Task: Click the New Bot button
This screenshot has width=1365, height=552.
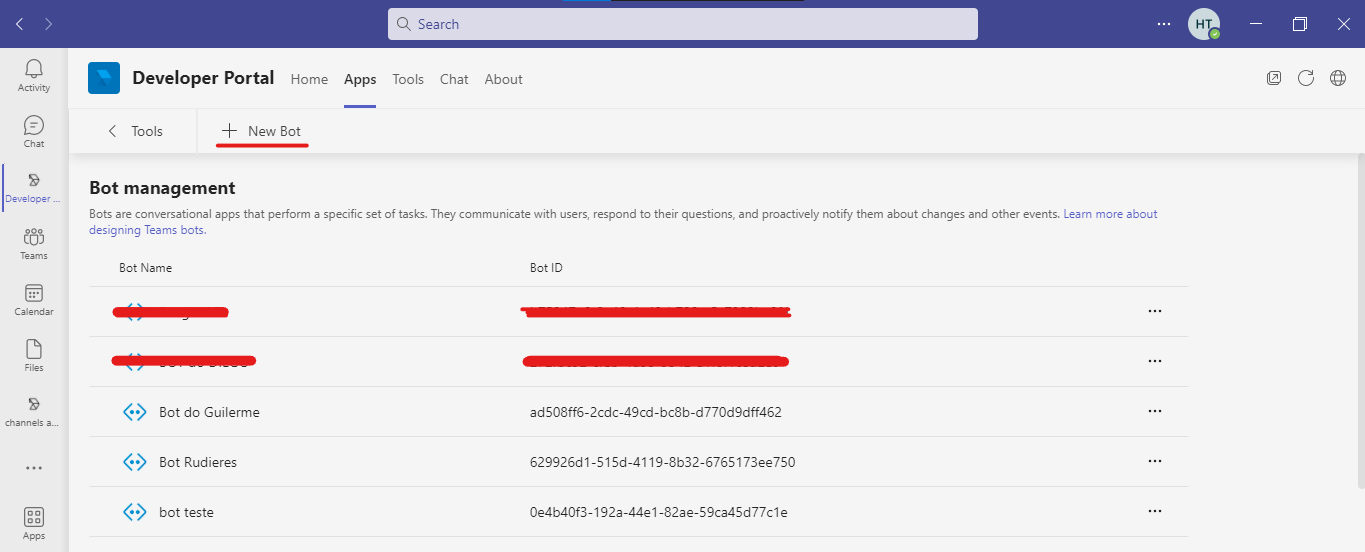Action: [x=262, y=131]
